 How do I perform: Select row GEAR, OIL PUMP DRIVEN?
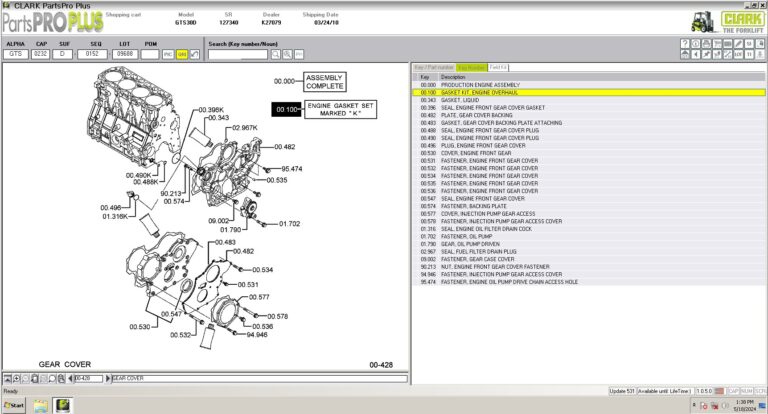click(588, 244)
